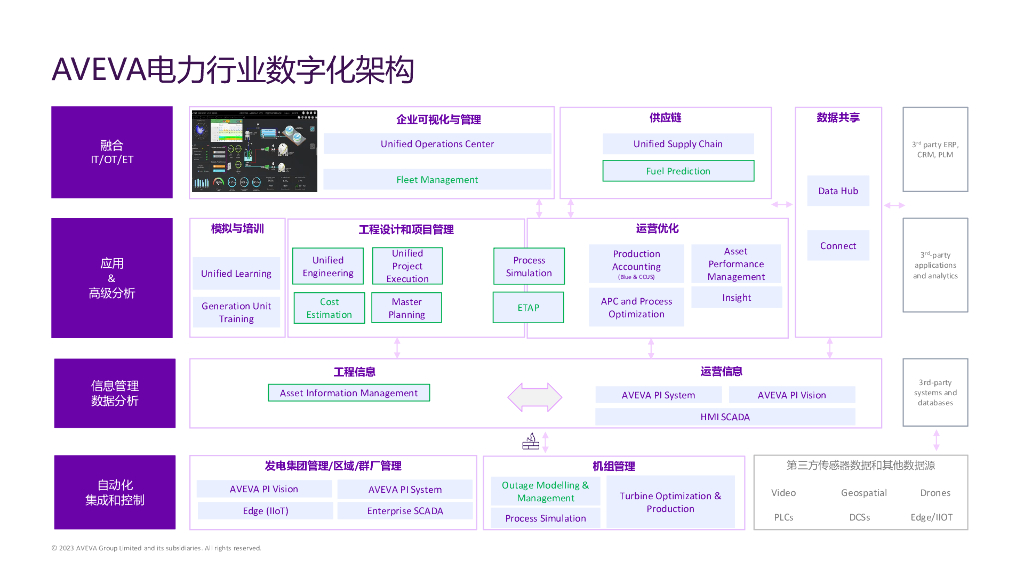
Task: Open the Insight application
Action: [x=736, y=297]
